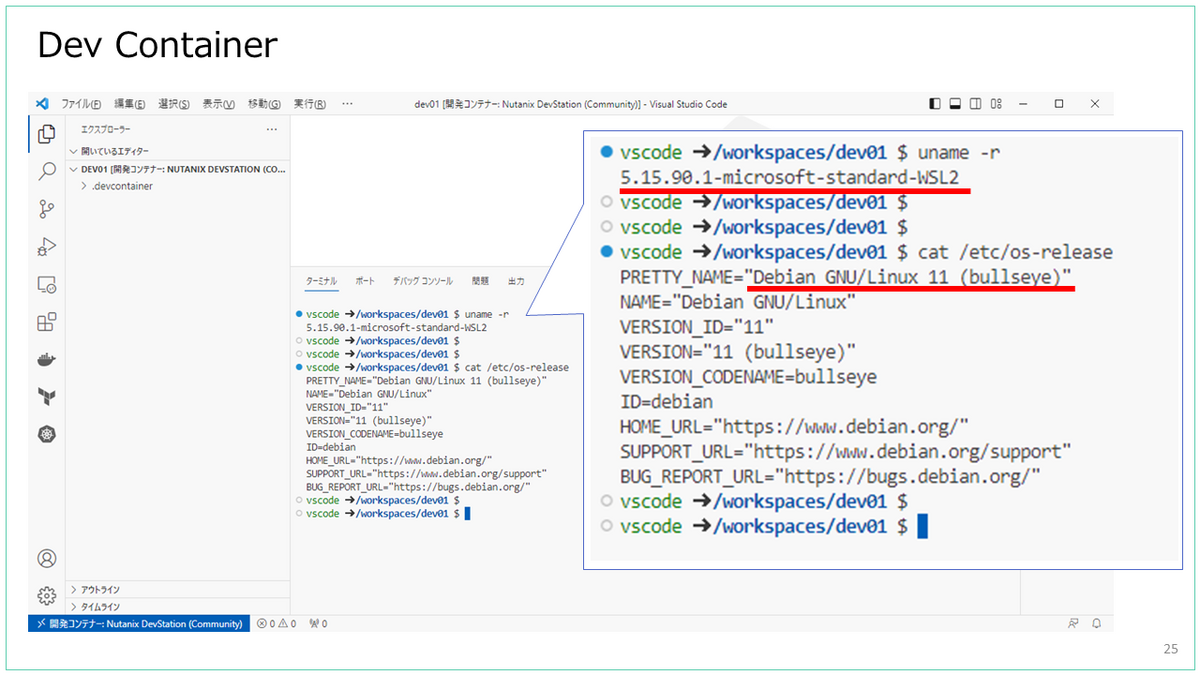1200x675 pixels.
Task: Collapse the 開いているエディター section
Action: [178, 151]
